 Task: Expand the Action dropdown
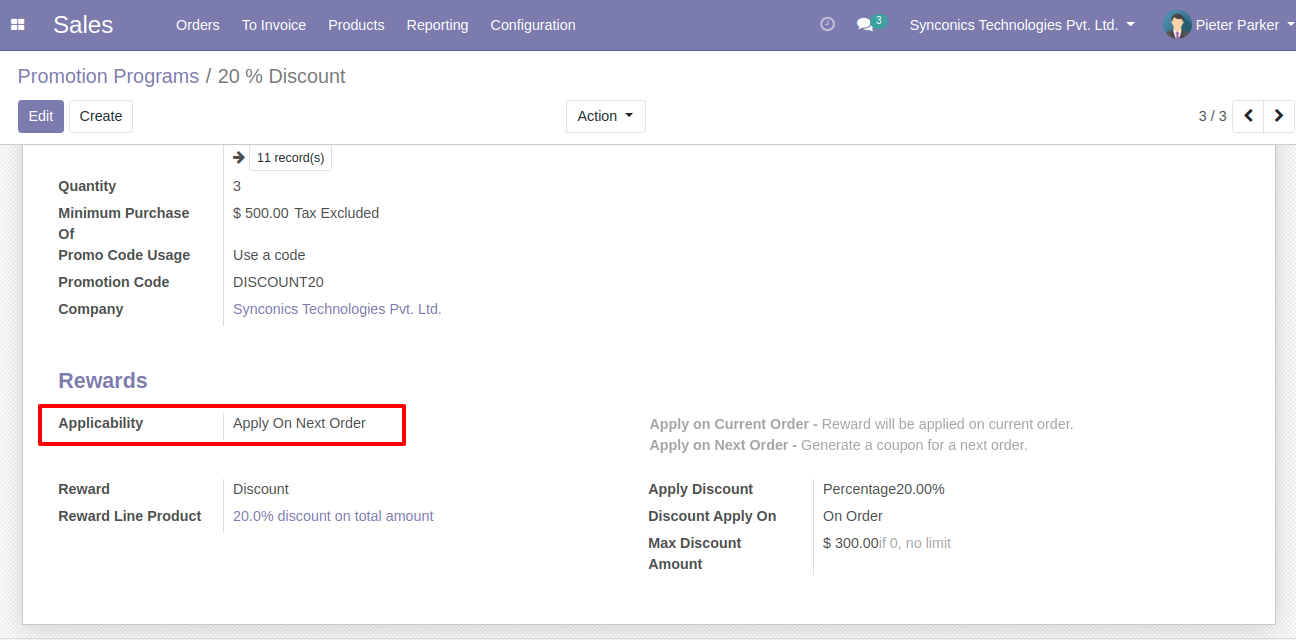tap(605, 116)
